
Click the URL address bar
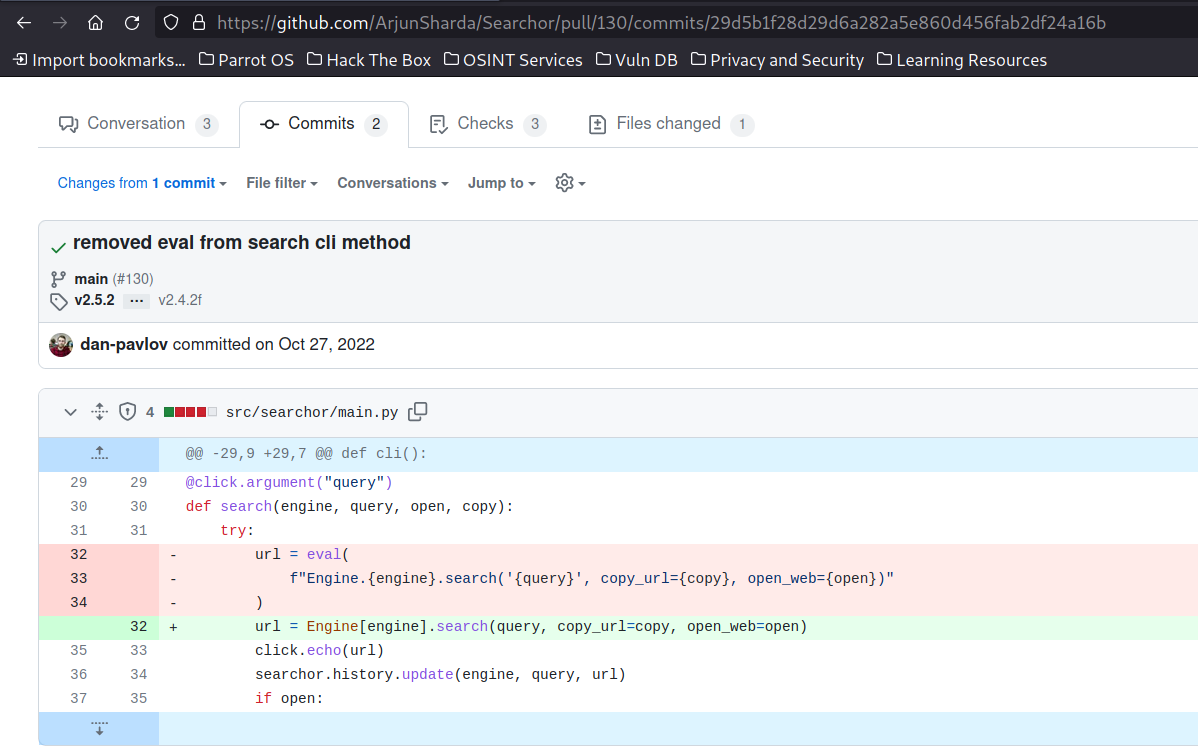tap(661, 23)
